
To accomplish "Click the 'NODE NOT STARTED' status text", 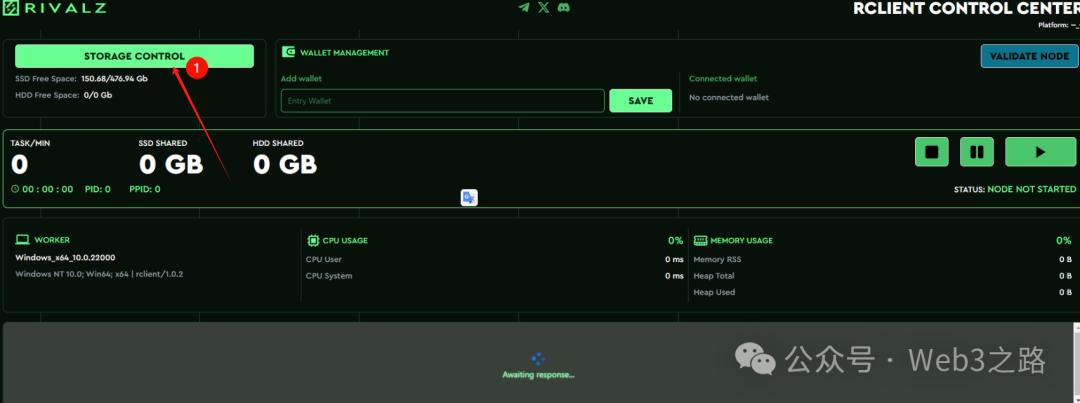I will tap(1032, 189).
